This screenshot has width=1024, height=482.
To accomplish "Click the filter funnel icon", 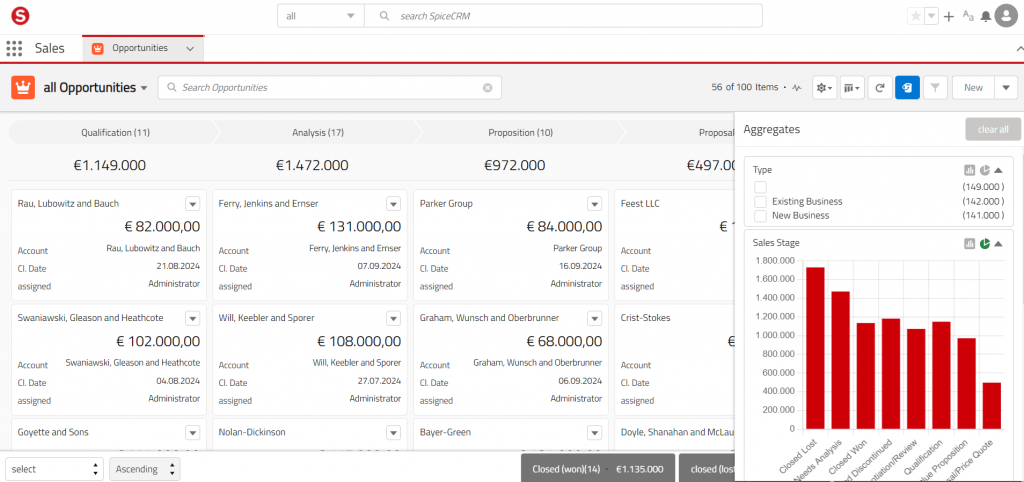I will point(935,88).
